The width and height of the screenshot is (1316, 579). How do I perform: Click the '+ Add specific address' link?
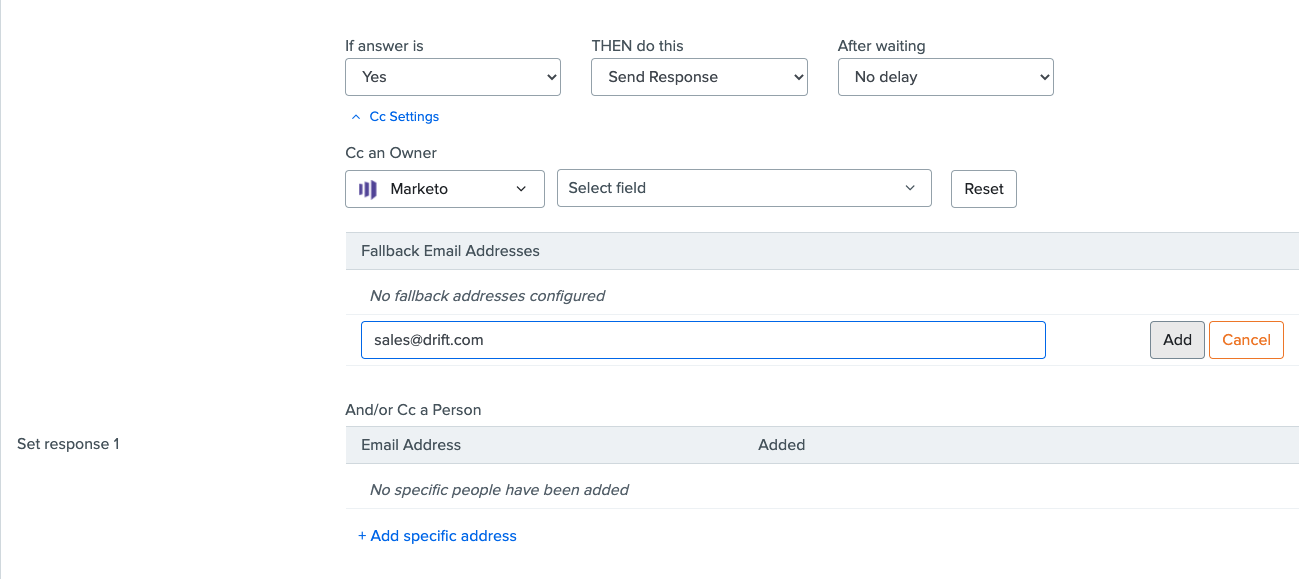click(x=437, y=536)
